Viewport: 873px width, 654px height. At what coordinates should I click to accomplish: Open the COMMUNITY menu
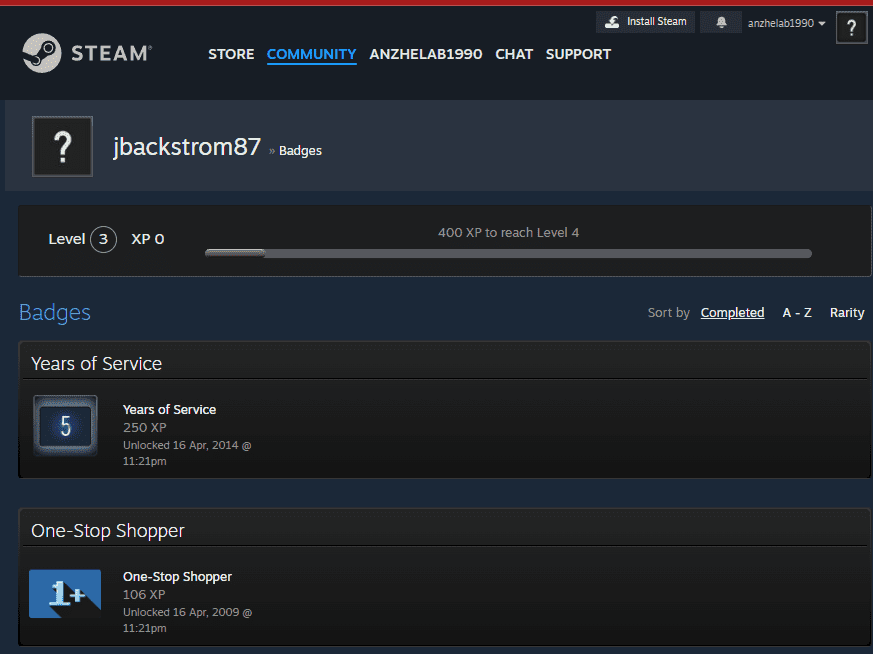pyautogui.click(x=311, y=54)
